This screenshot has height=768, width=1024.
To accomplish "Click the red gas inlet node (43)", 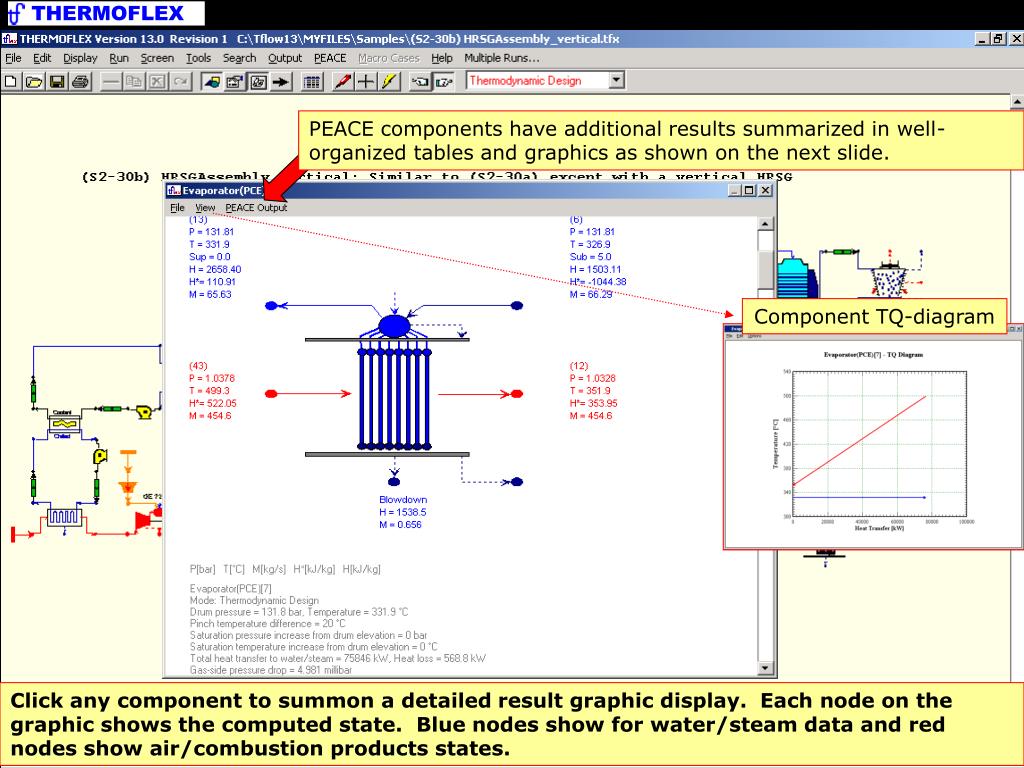I will click(x=271, y=394).
